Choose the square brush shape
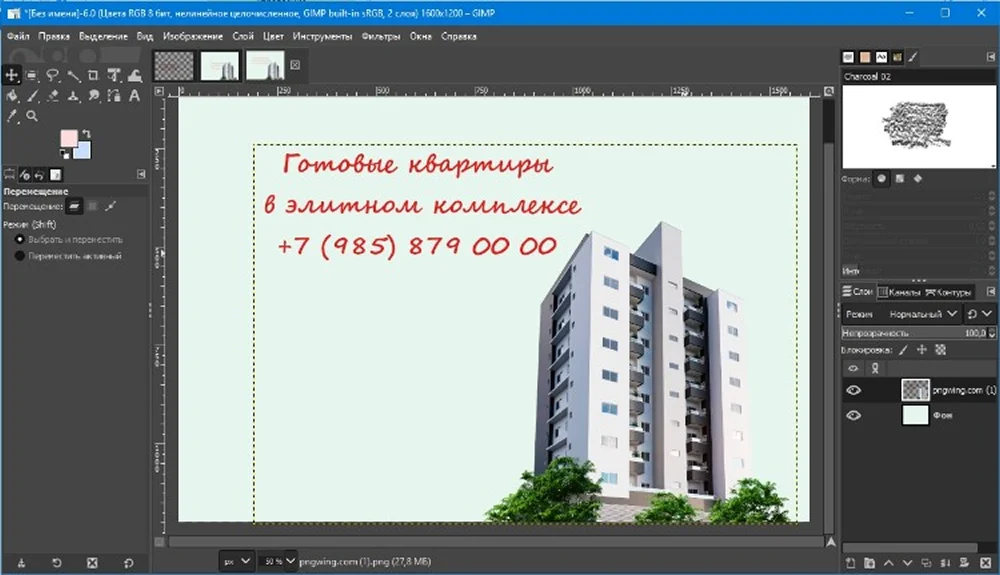1000x575 pixels. [900, 179]
